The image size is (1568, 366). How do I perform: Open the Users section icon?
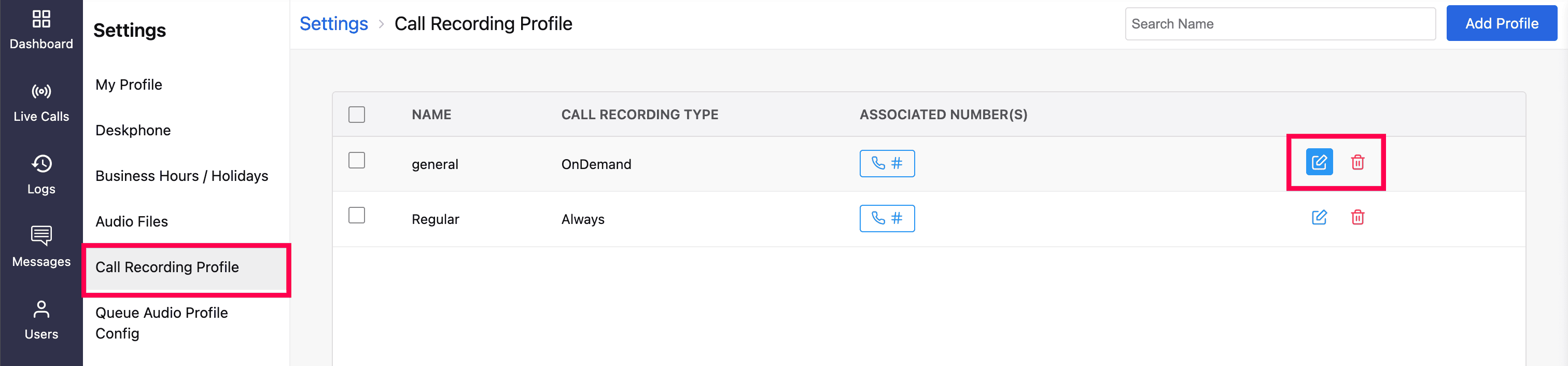41,309
